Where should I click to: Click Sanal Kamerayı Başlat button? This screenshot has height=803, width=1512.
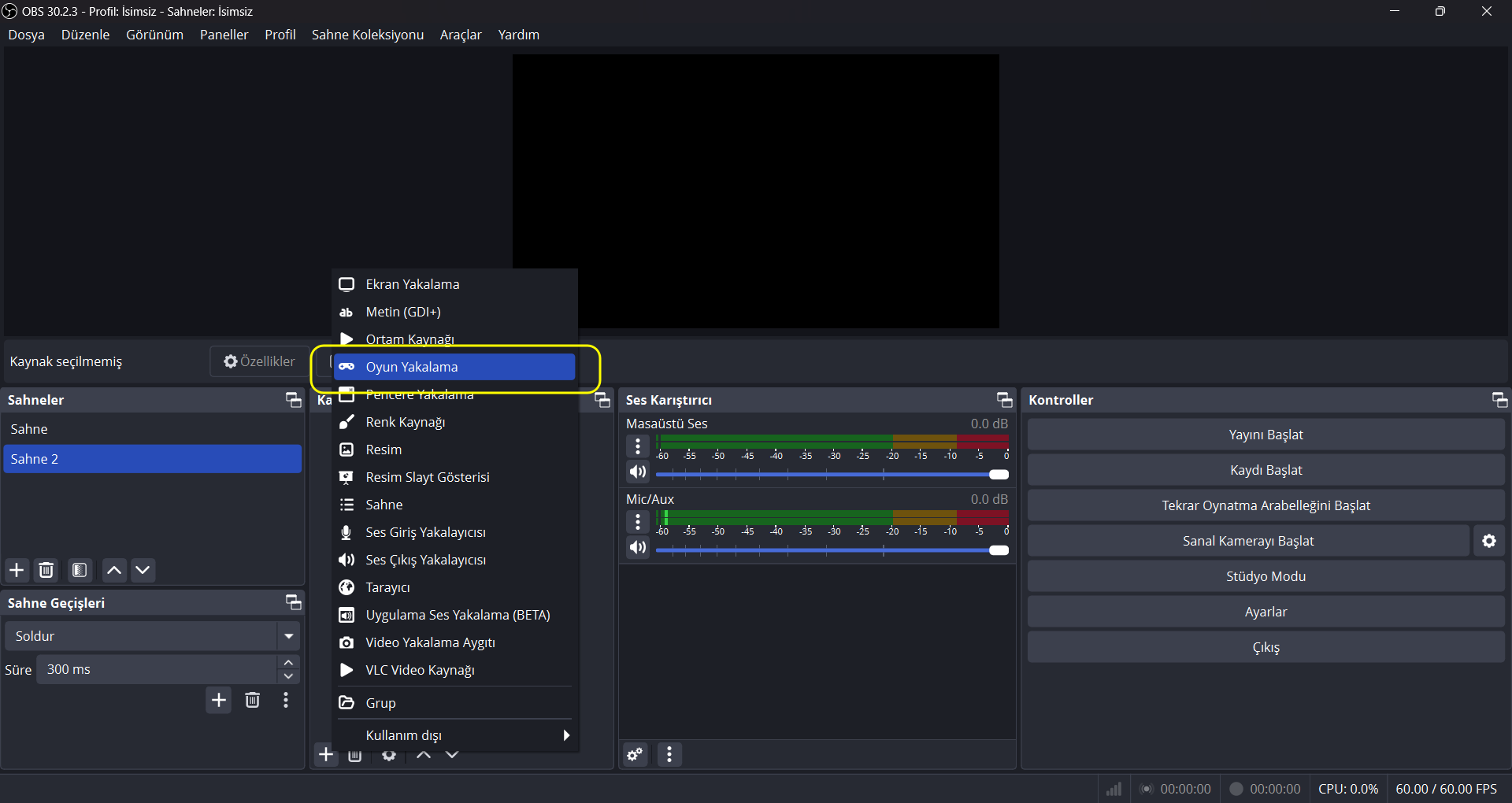[1248, 541]
